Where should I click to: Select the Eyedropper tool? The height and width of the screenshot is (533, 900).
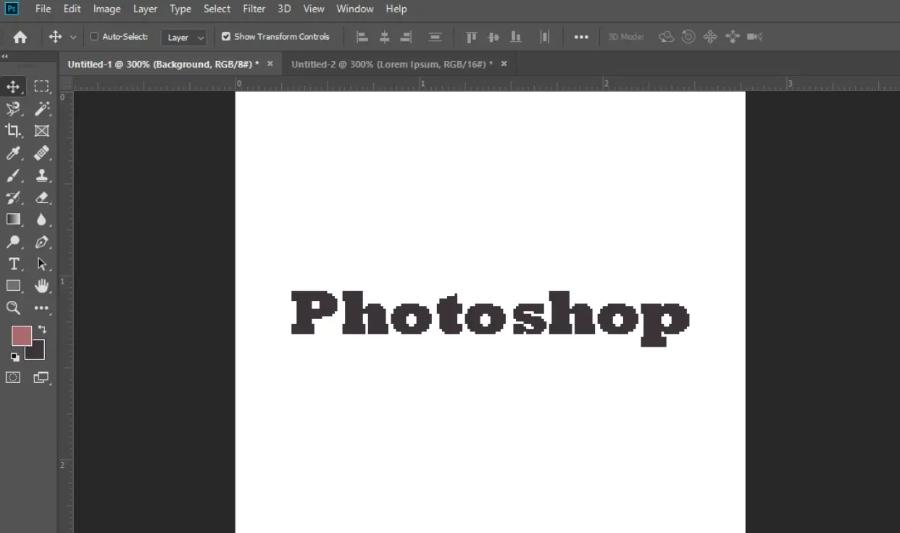13,153
